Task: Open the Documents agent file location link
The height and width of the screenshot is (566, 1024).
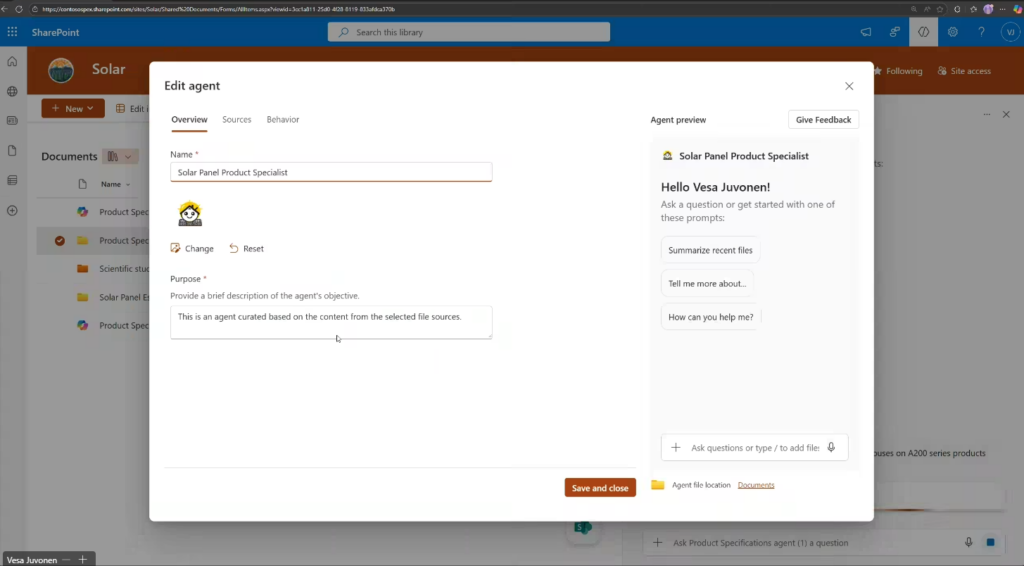Action: pyautogui.click(x=756, y=485)
